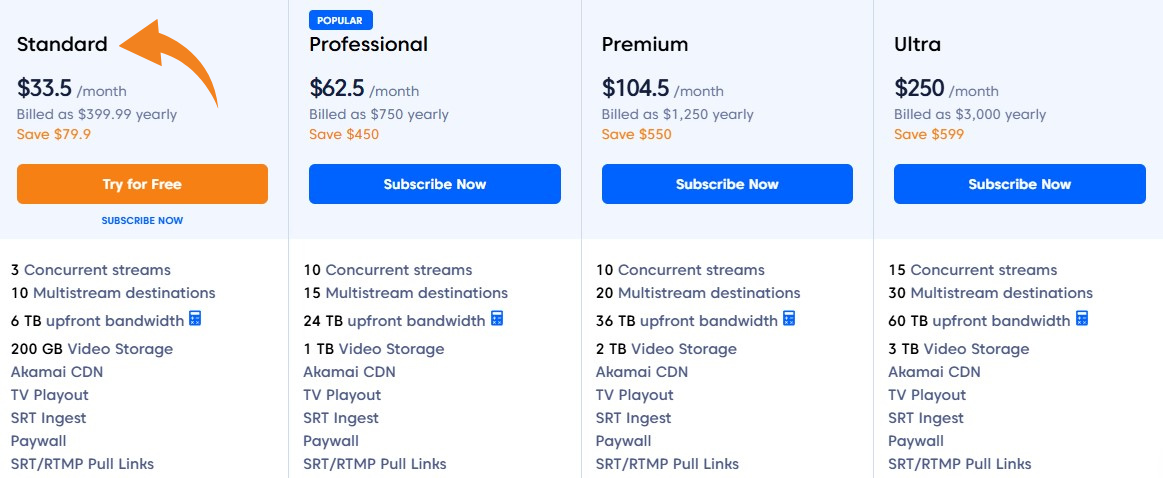Open calculator icon next to 60 TB bandwidth
The height and width of the screenshot is (478, 1163).
[x=1081, y=319]
